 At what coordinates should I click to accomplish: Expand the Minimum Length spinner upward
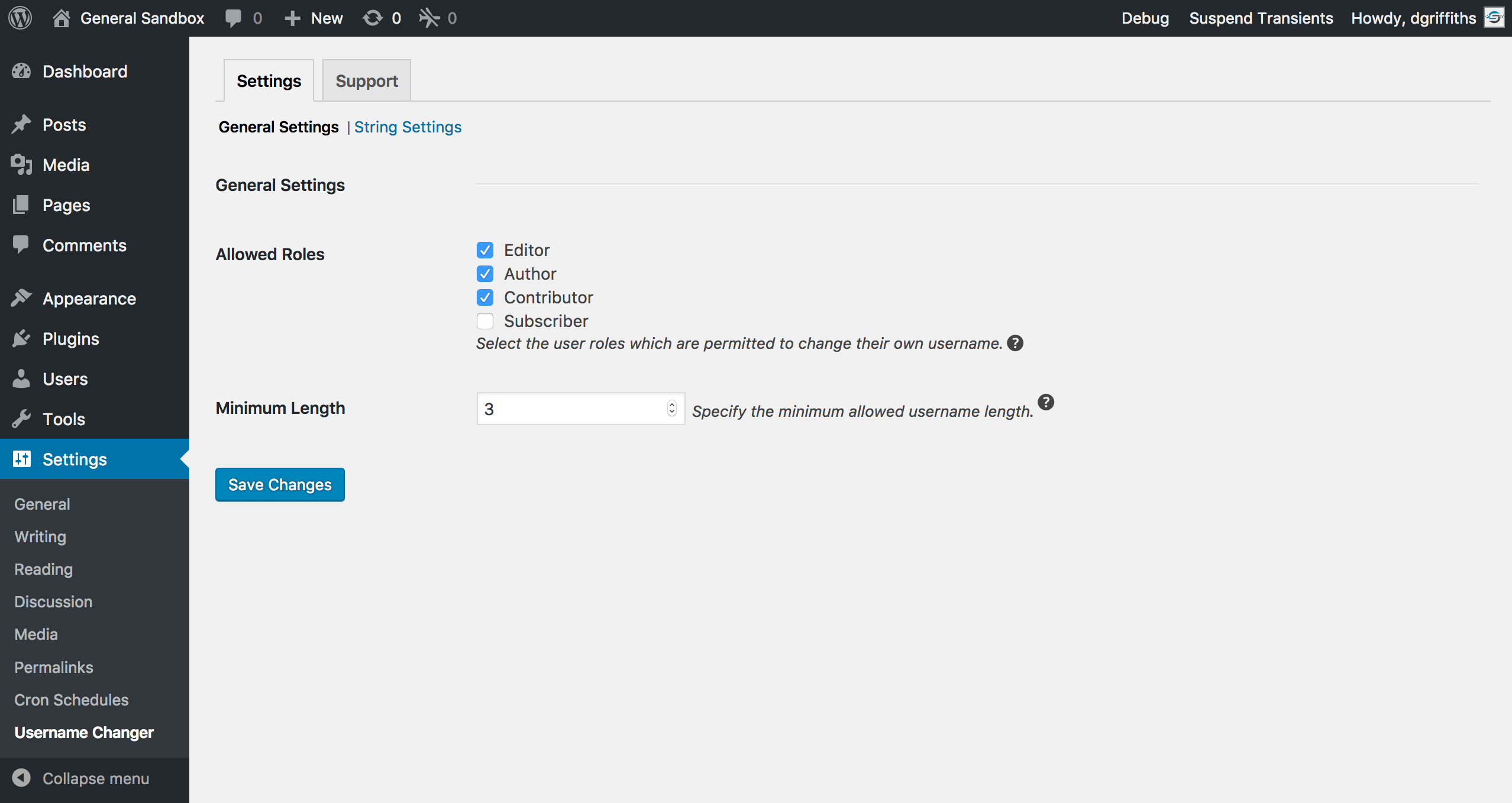672,404
